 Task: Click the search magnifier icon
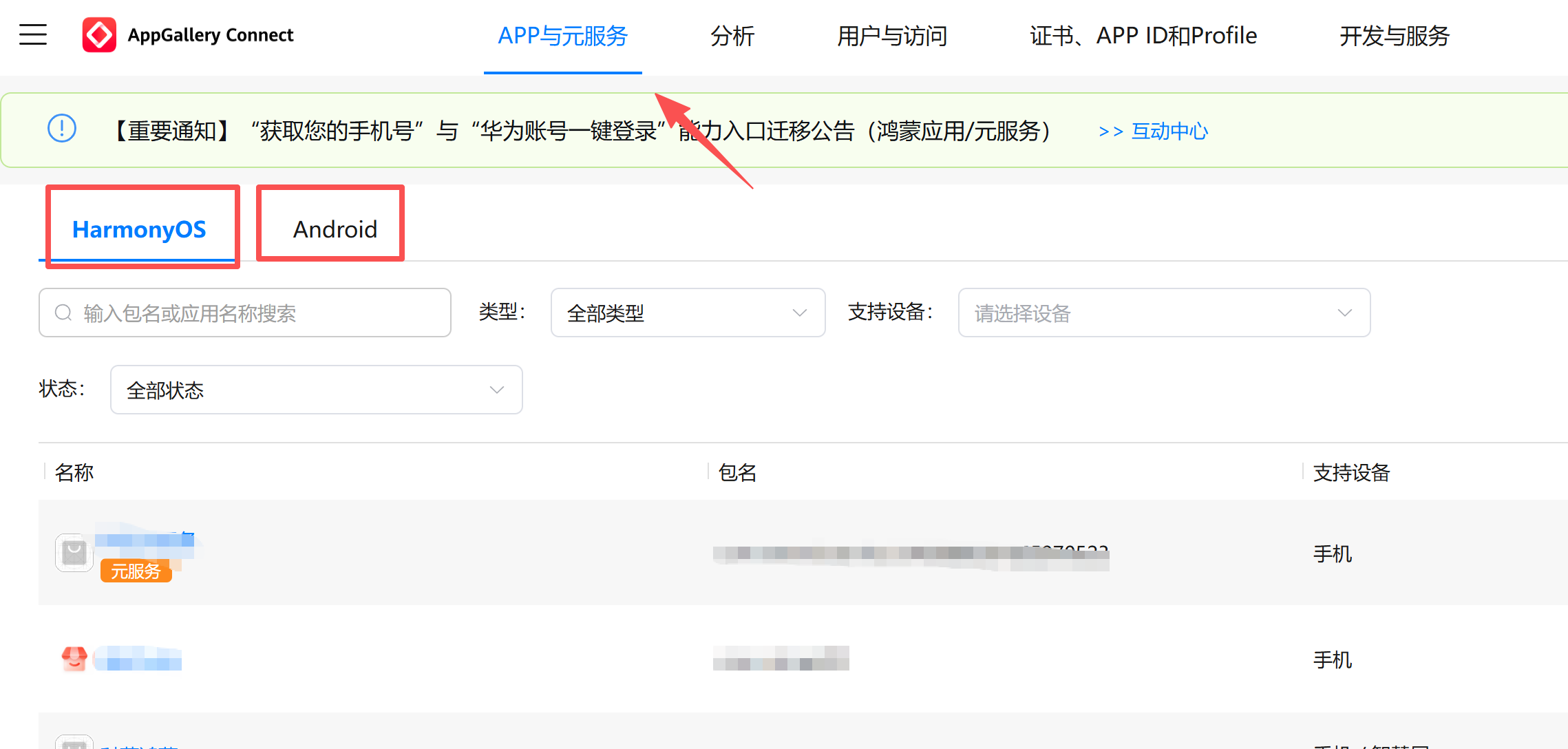(63, 313)
